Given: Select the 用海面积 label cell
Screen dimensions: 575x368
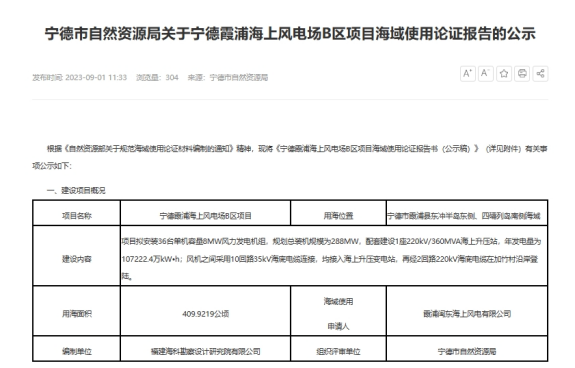Looking at the screenshot, I should [x=77, y=311].
